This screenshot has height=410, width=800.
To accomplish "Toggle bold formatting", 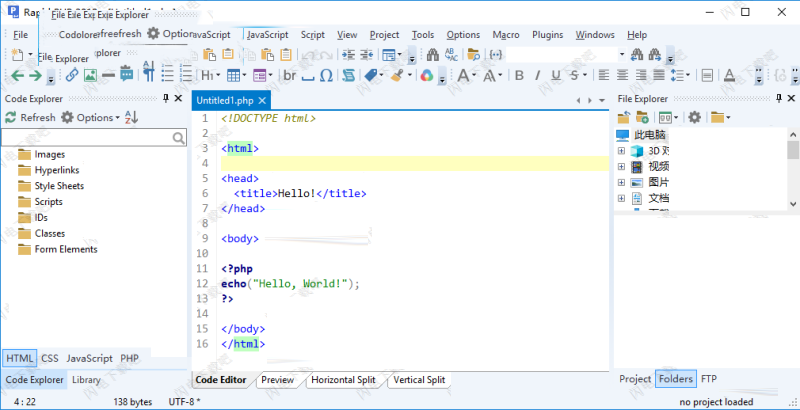I will [x=519, y=75].
